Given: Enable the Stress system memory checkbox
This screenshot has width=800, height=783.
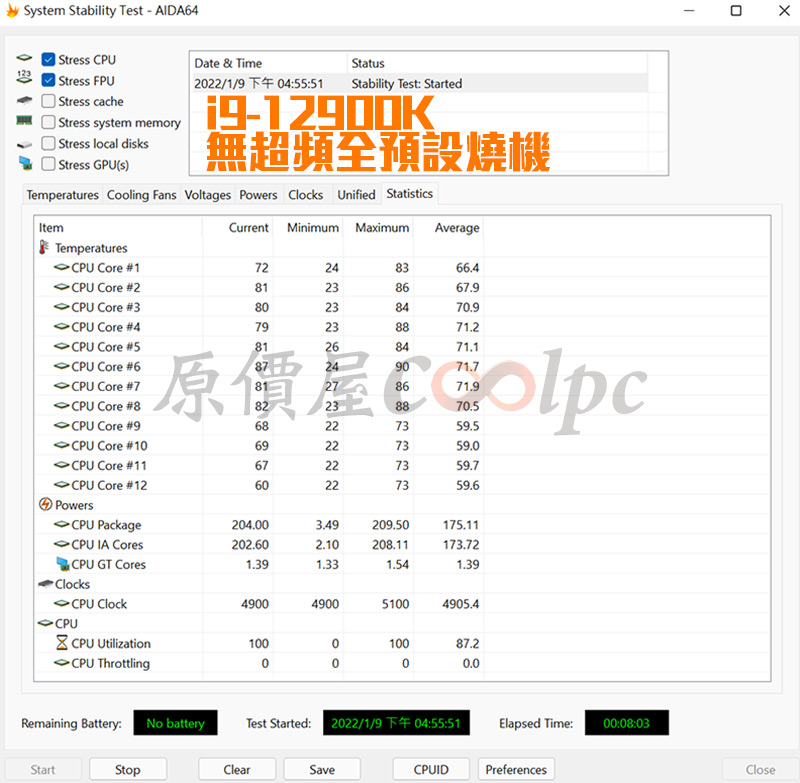Looking at the screenshot, I should click(x=48, y=122).
